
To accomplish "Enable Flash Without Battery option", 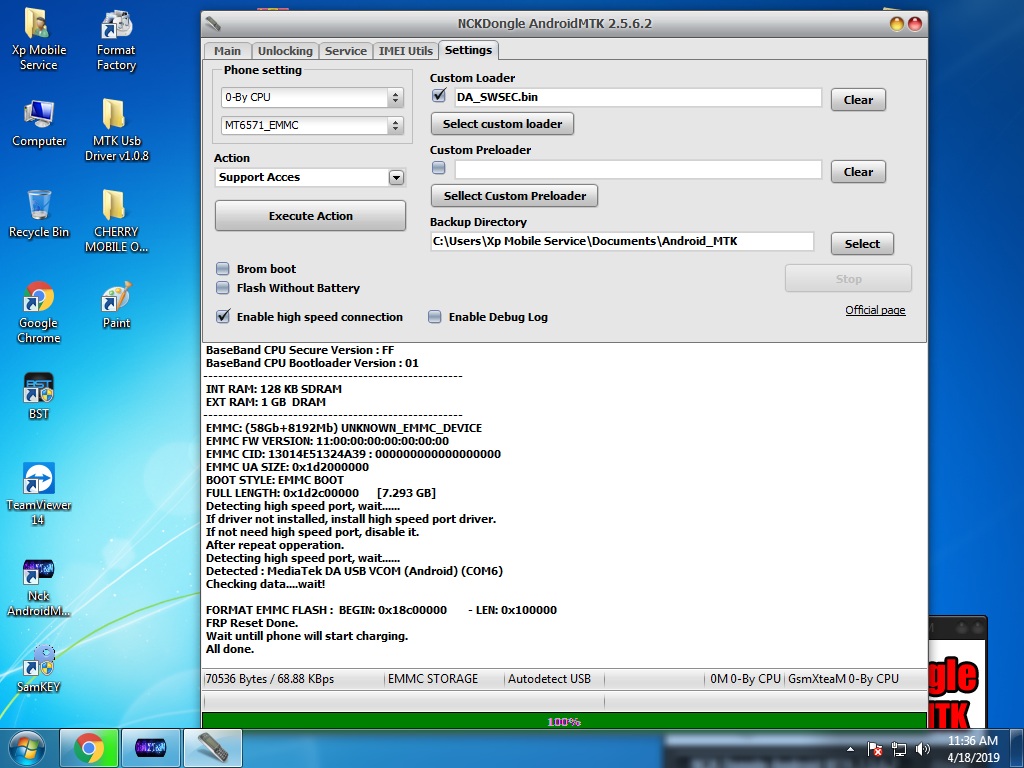I will point(223,287).
